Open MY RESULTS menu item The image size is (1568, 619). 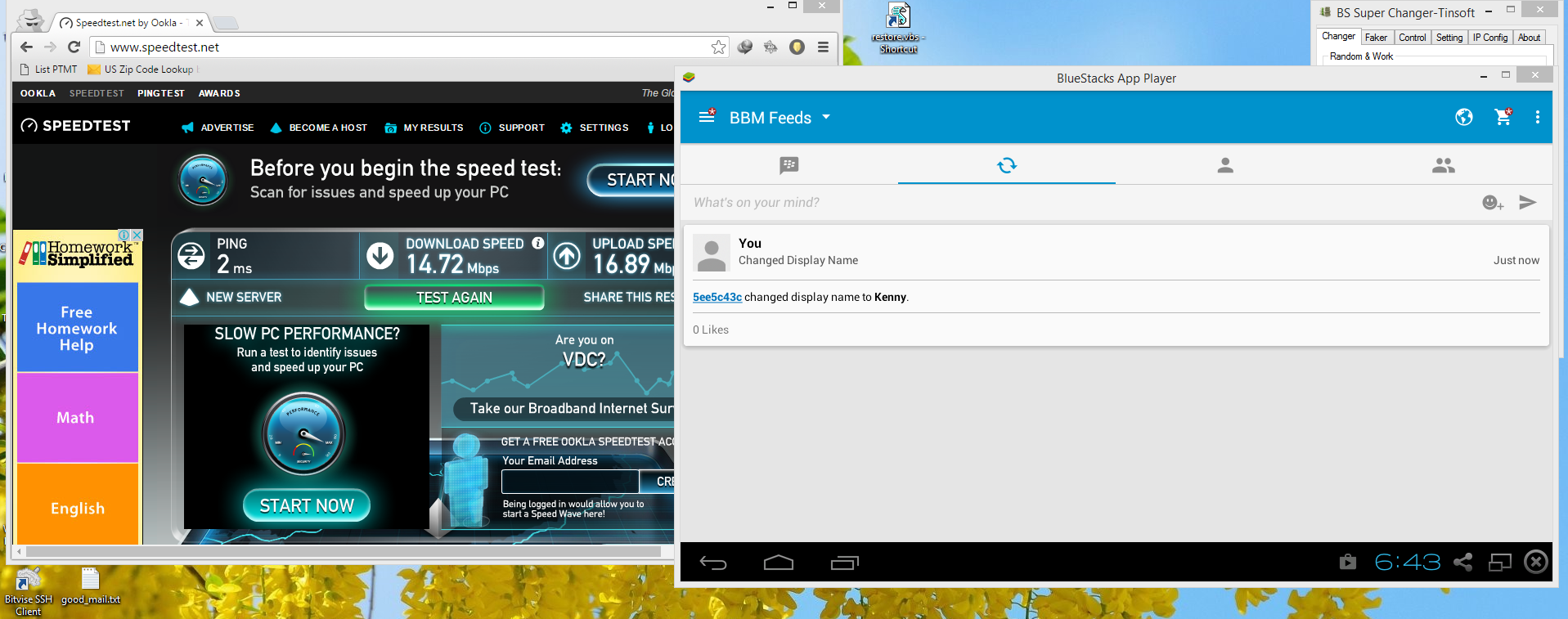click(x=424, y=128)
